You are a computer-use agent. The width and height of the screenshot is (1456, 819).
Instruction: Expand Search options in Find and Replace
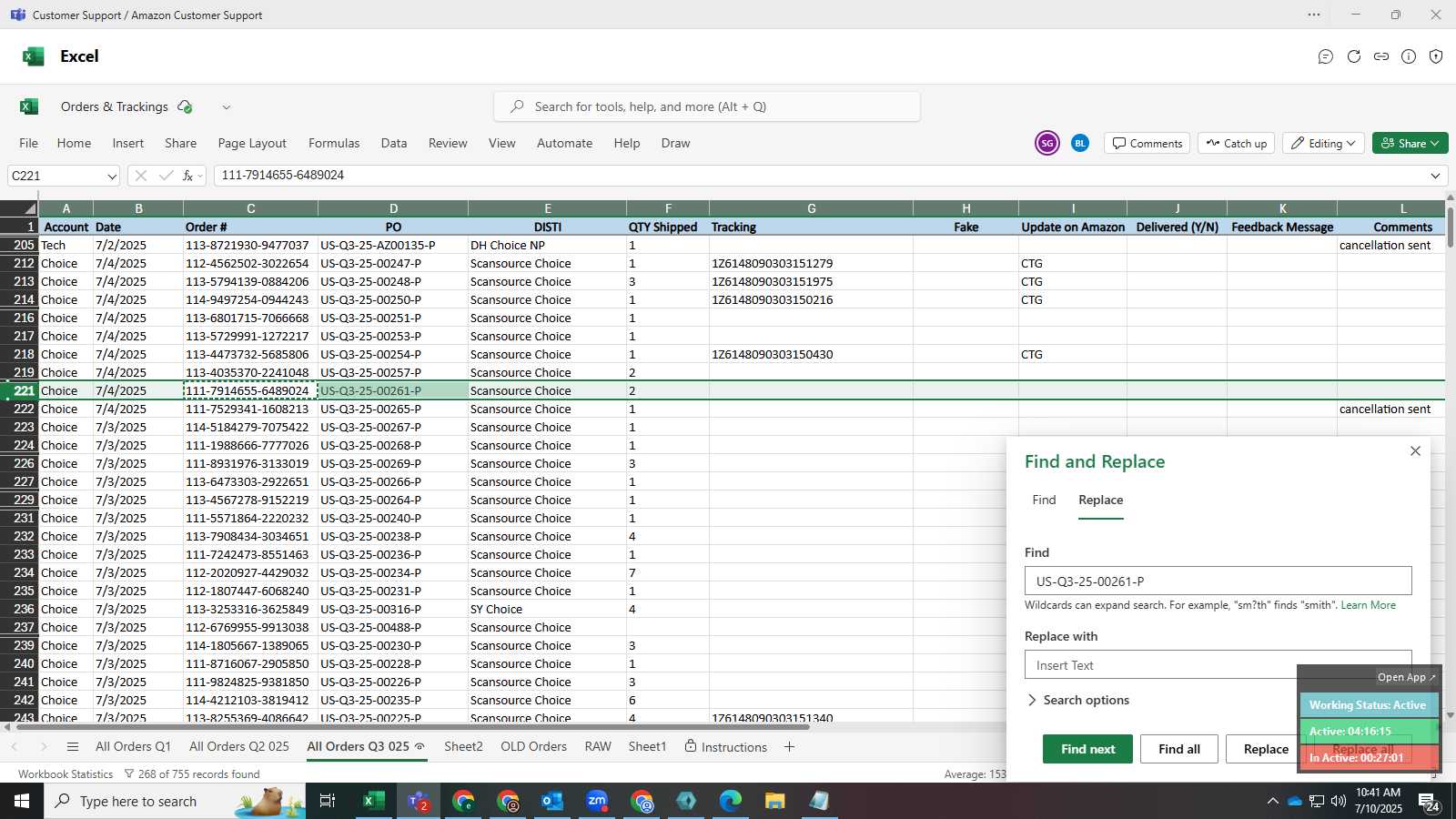(x=1077, y=700)
